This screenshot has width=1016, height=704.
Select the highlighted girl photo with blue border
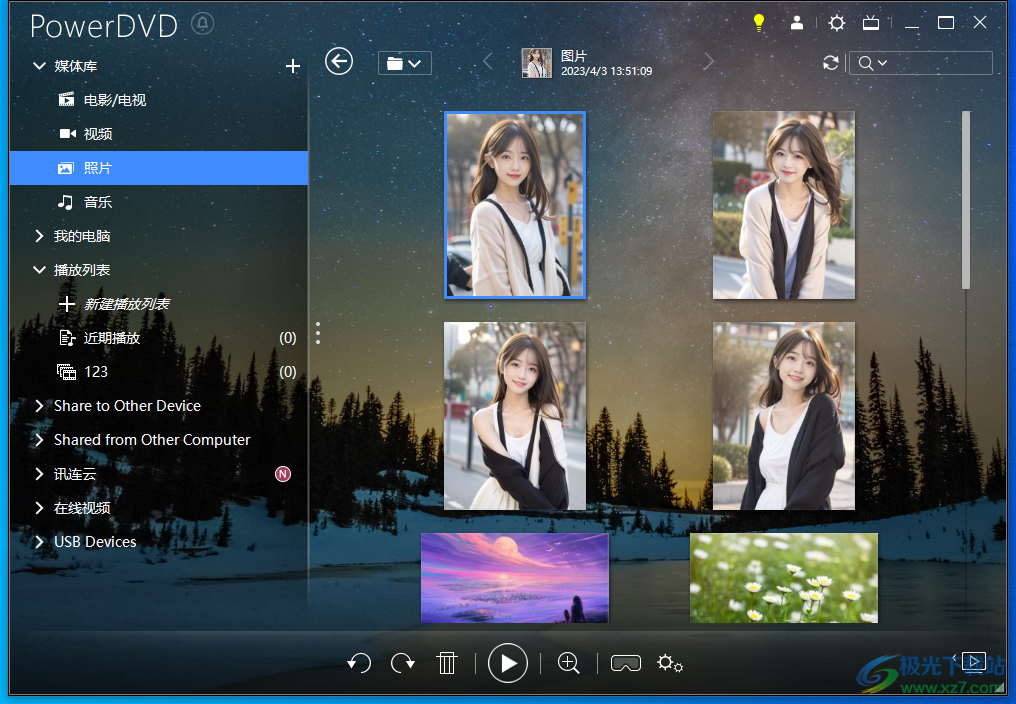tap(515, 205)
